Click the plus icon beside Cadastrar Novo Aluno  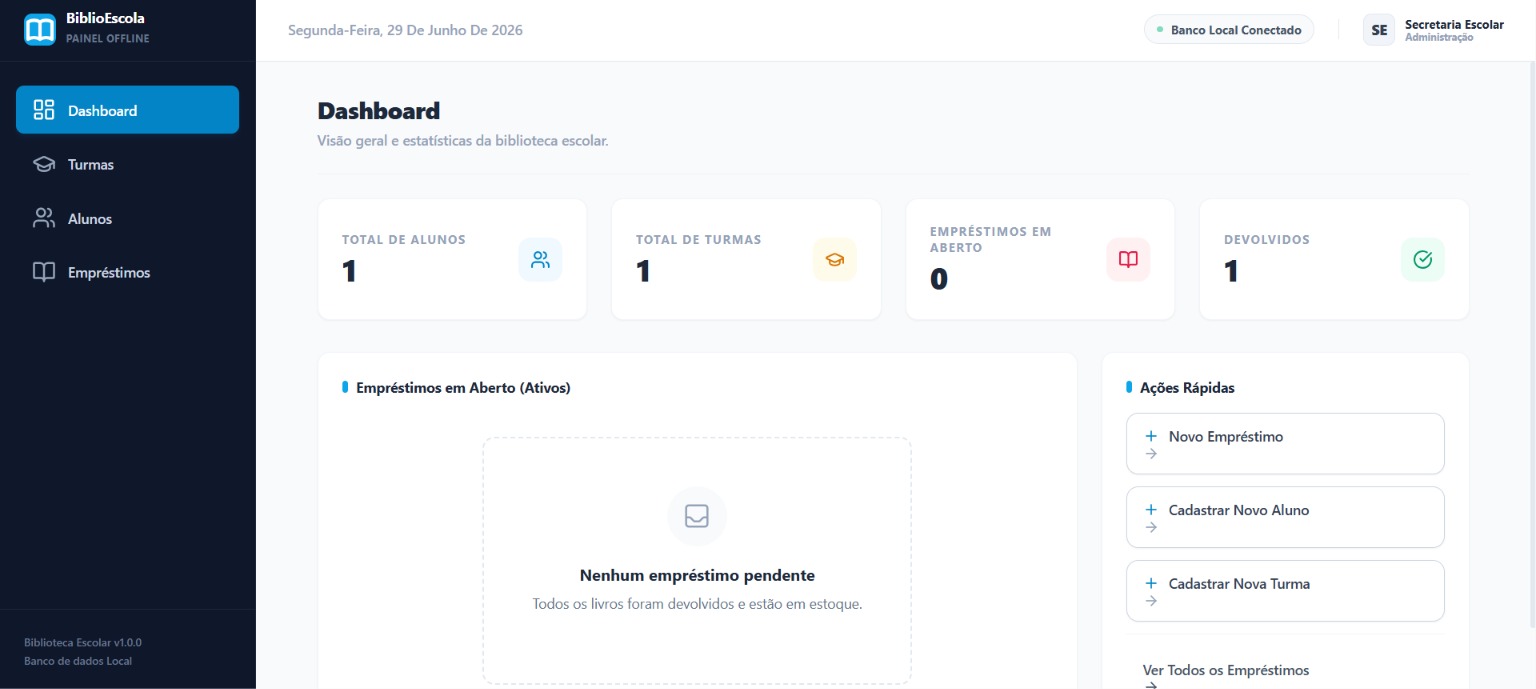(x=1151, y=510)
